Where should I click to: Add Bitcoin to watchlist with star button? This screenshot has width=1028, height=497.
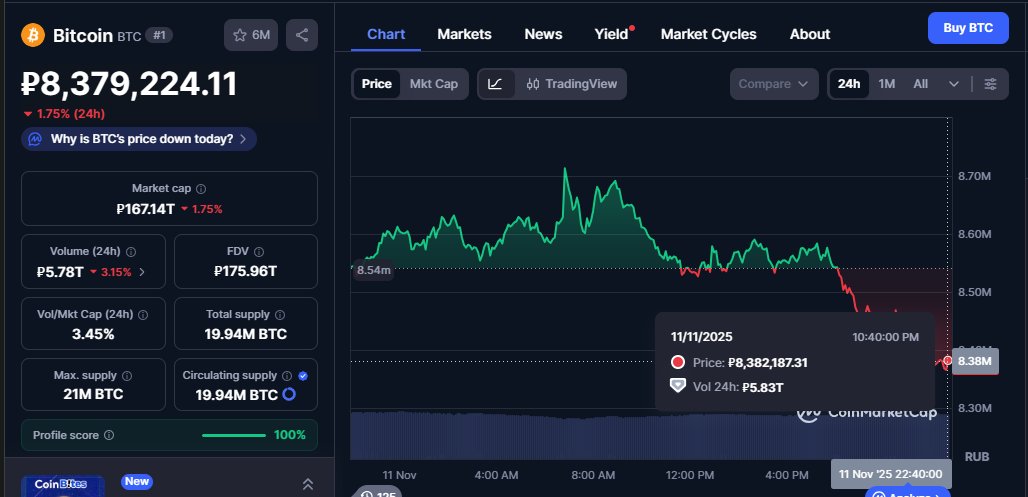point(251,35)
